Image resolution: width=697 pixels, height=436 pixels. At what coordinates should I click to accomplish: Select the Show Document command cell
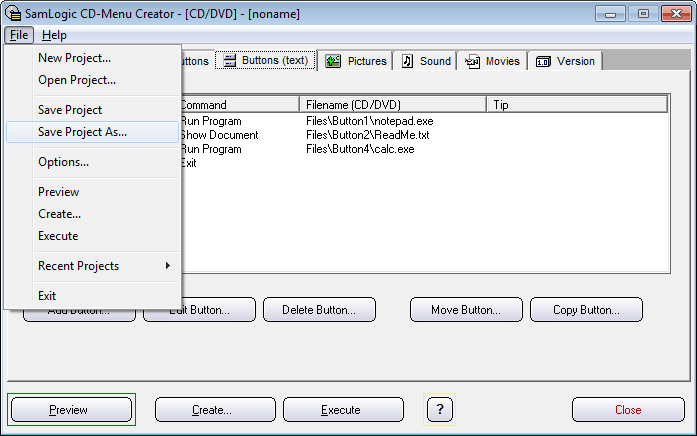pos(219,135)
